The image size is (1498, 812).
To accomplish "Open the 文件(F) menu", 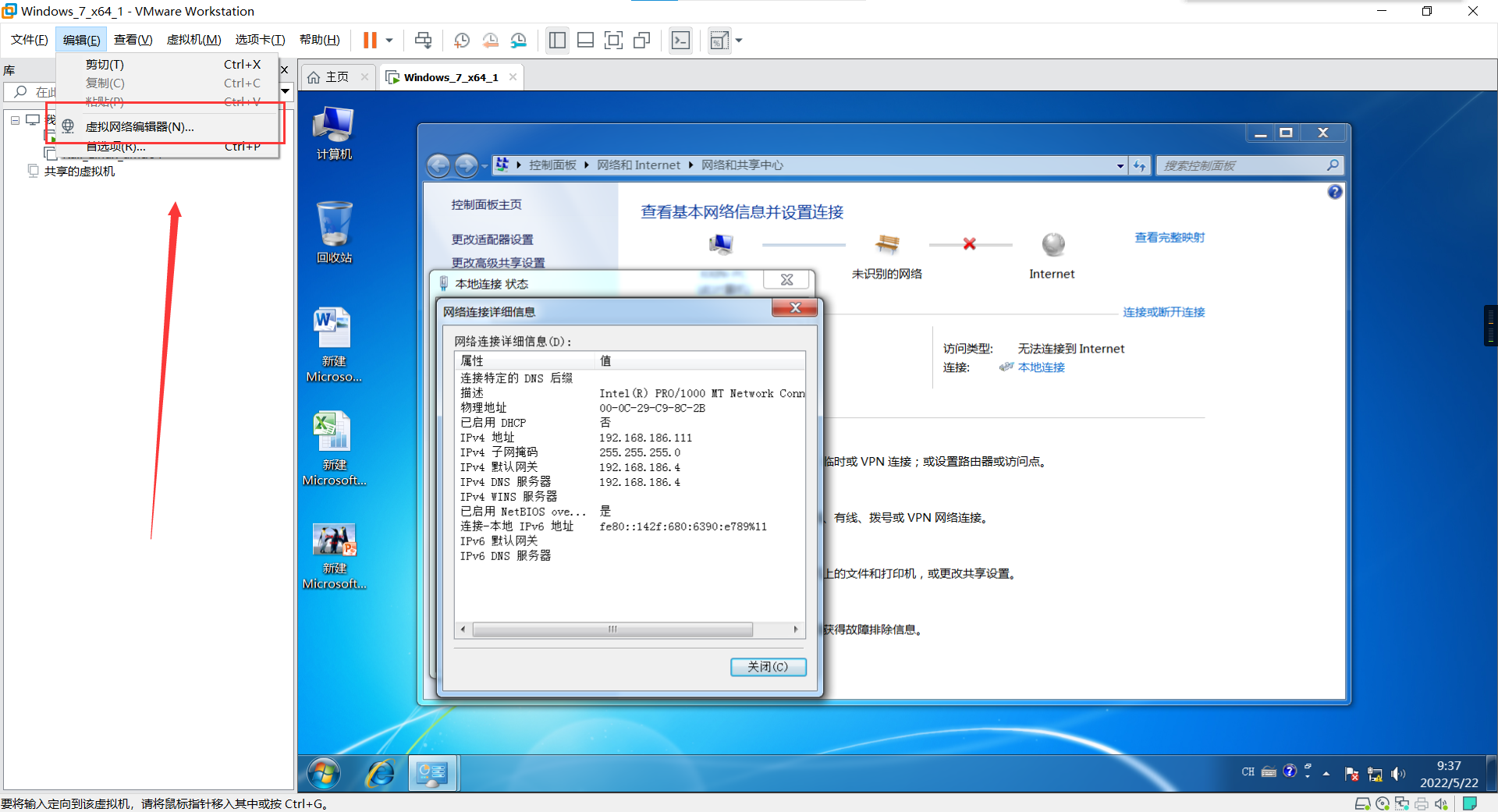I will 29,40.
